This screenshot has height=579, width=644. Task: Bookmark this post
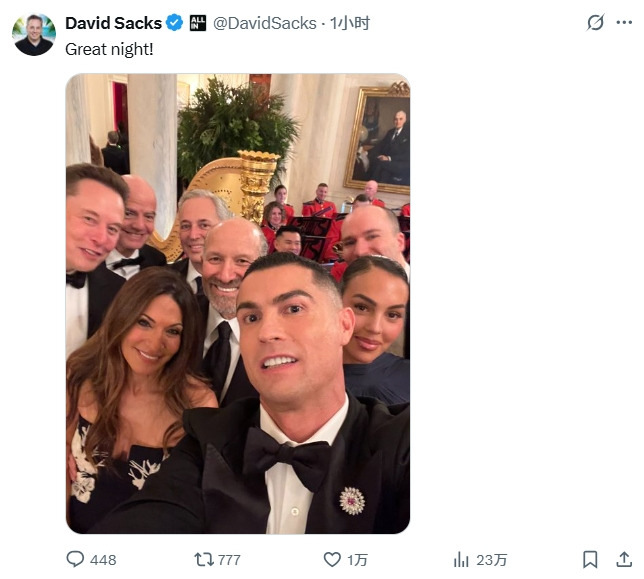[x=591, y=559]
